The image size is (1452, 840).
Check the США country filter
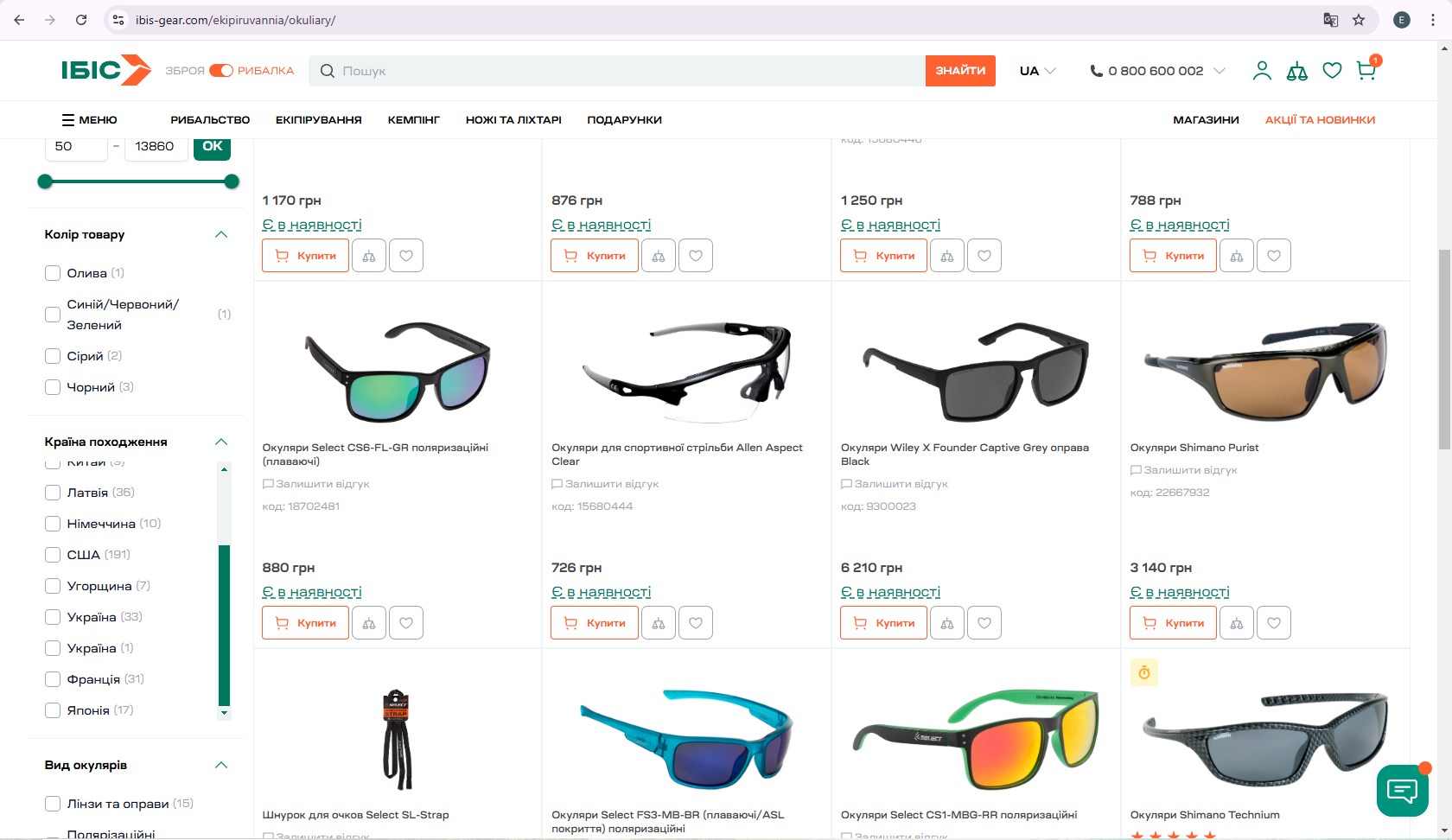53,555
